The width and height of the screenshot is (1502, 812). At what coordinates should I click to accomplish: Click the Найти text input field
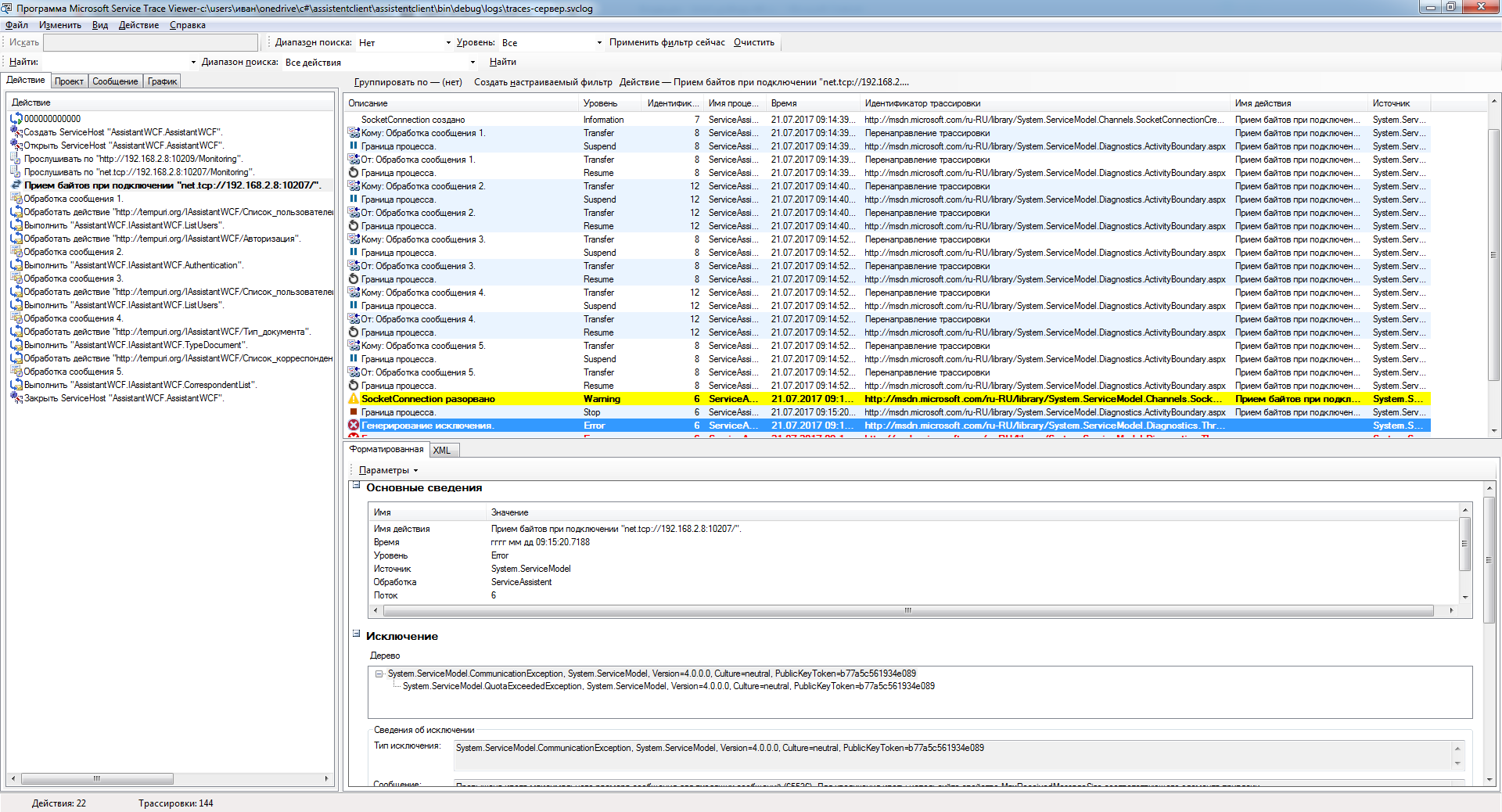point(114,63)
